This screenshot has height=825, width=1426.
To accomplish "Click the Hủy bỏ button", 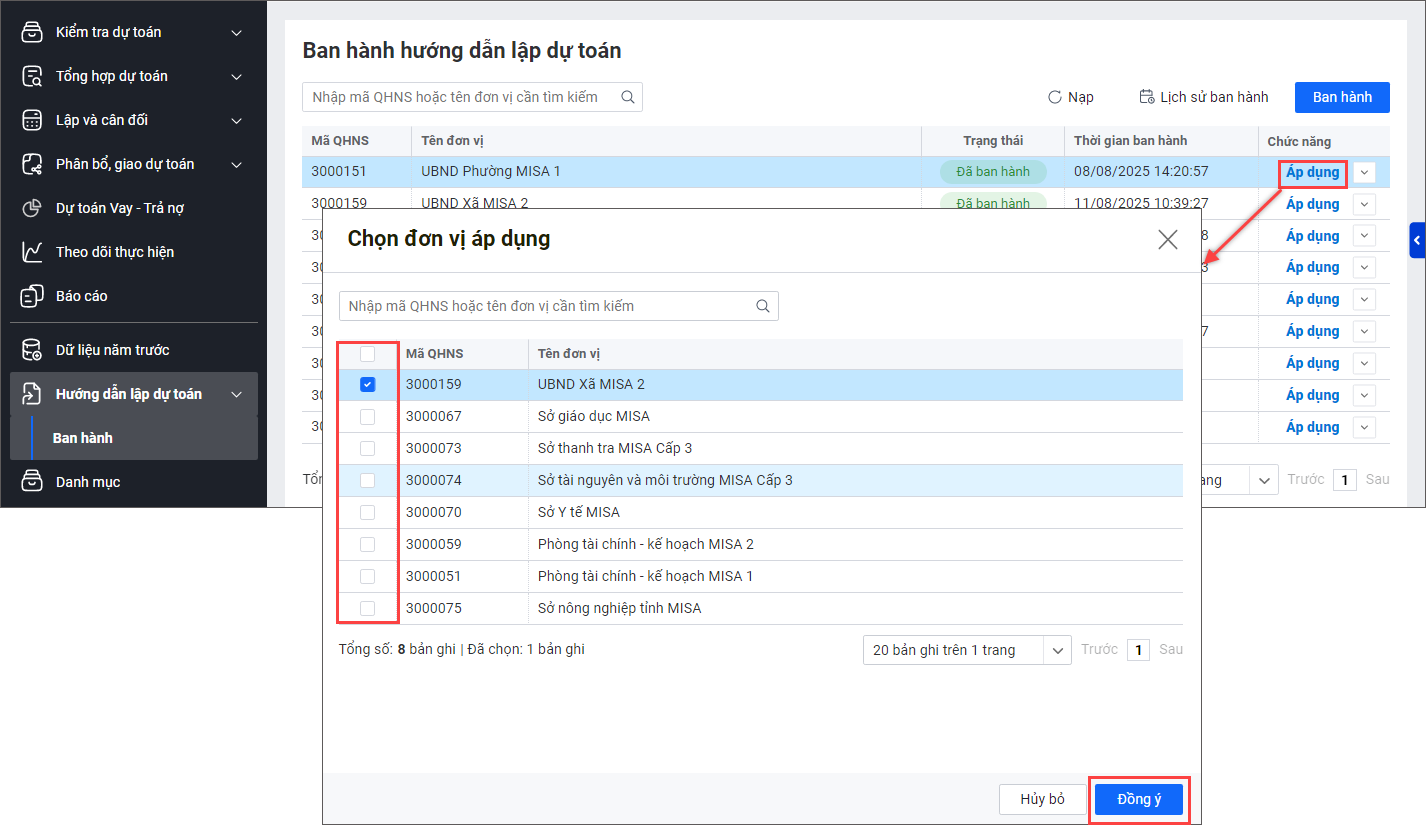I will coord(1042,799).
